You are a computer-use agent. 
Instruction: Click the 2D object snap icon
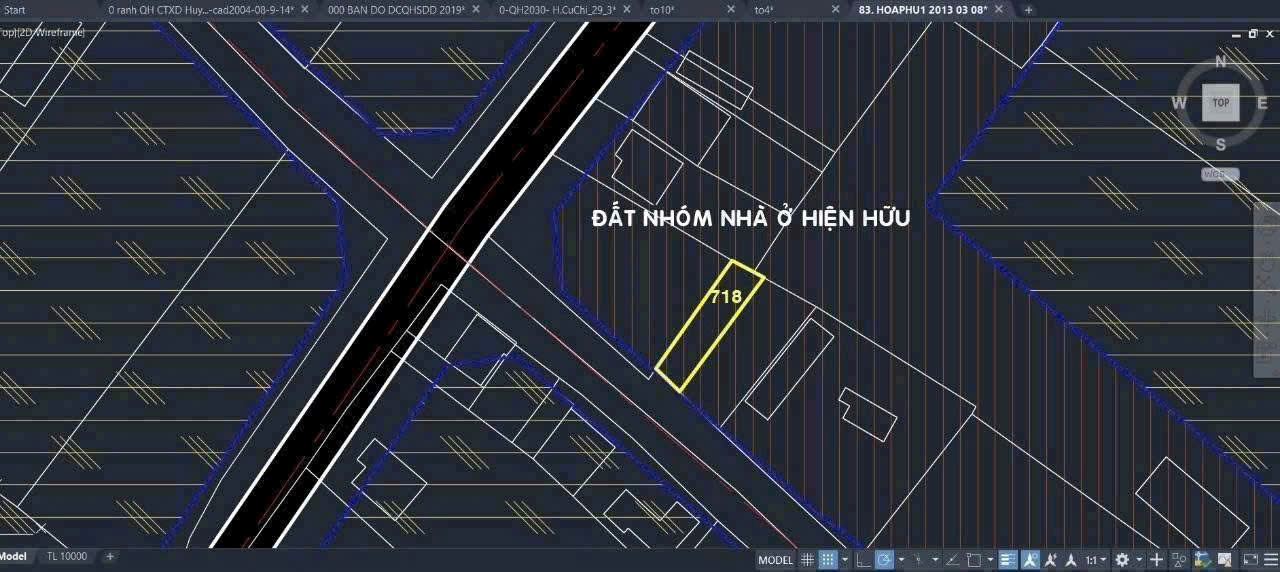coord(972,560)
